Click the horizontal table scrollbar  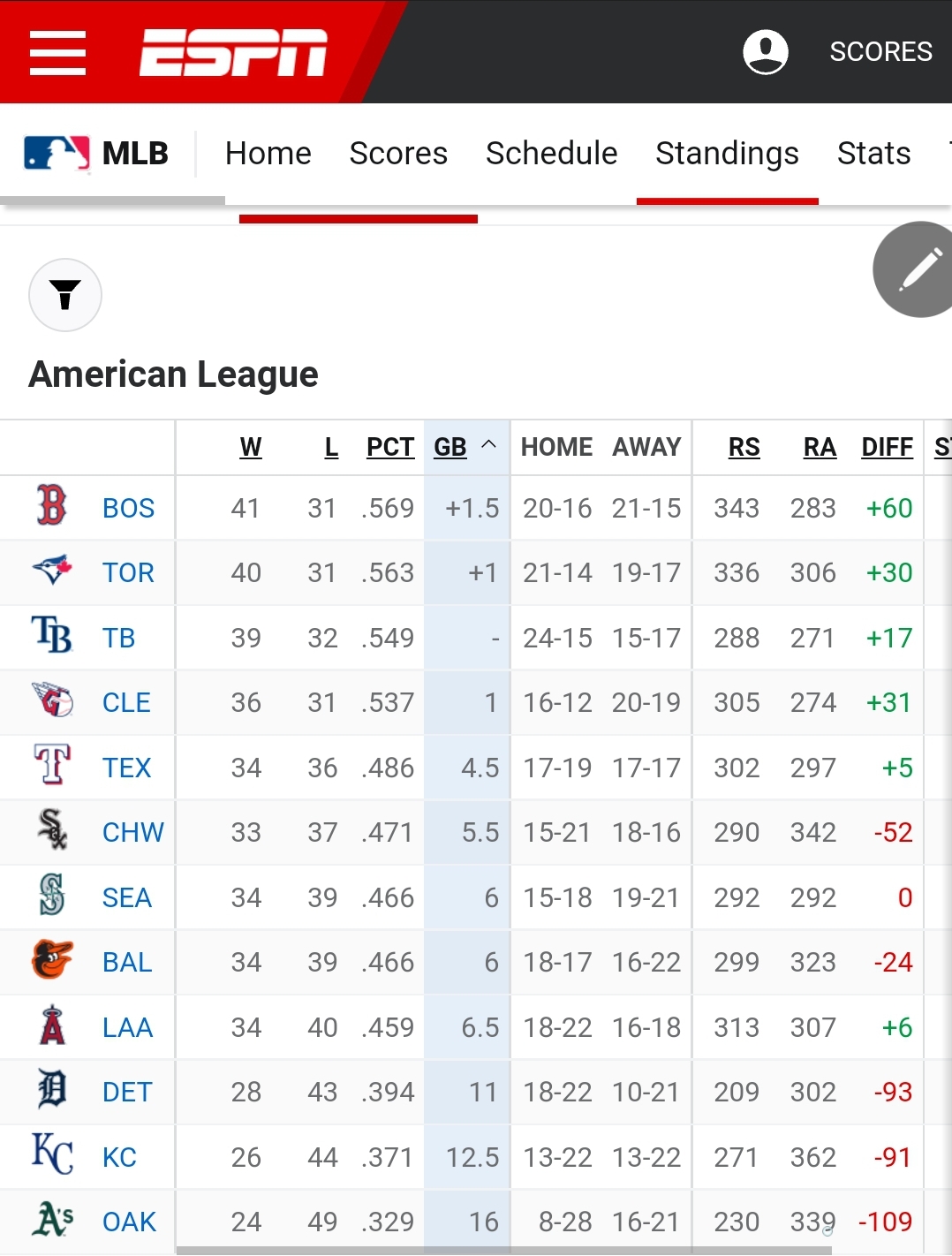pyautogui.click(x=503, y=1251)
